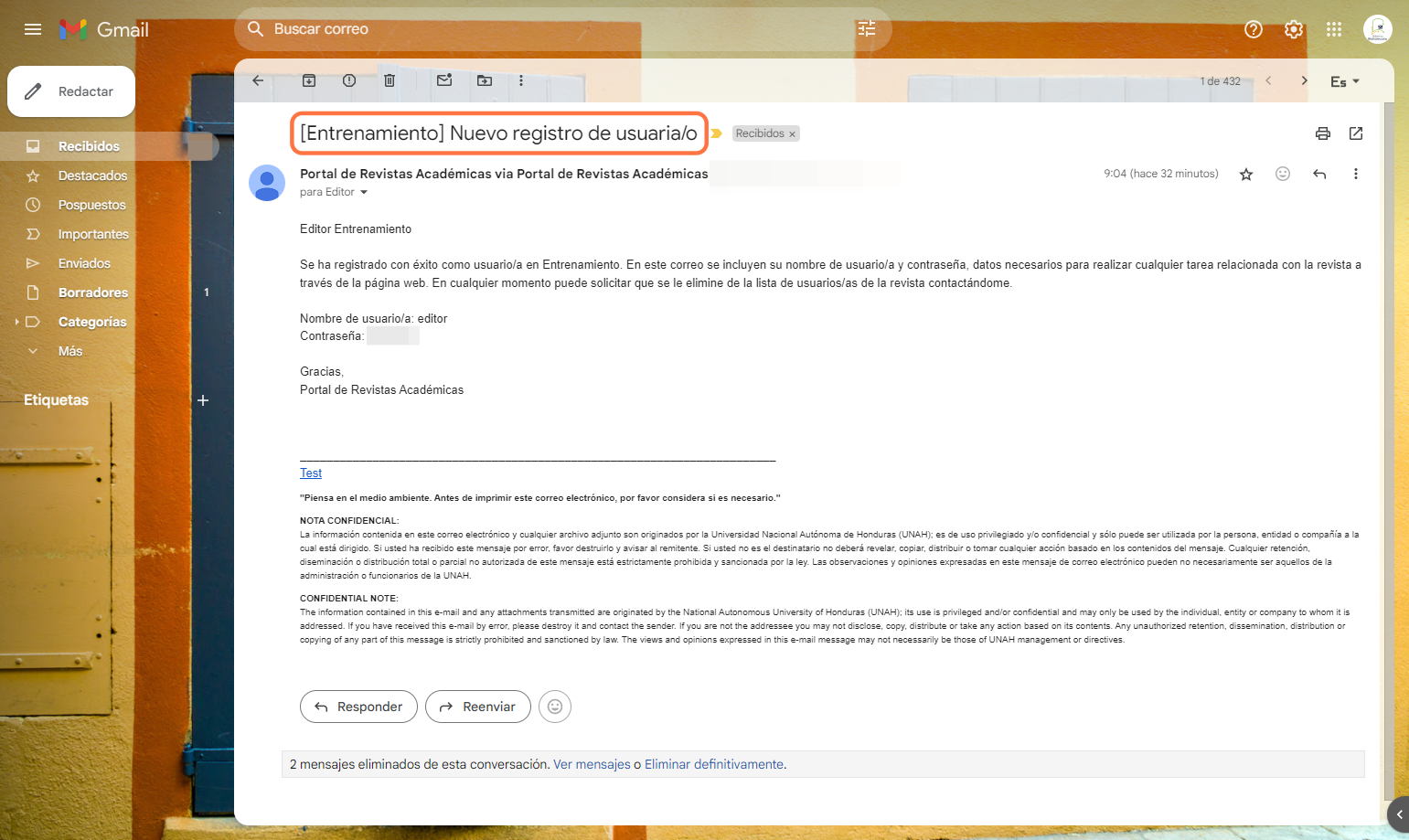Move email to a folder
Image resolution: width=1409 pixels, height=840 pixels.
(x=485, y=80)
